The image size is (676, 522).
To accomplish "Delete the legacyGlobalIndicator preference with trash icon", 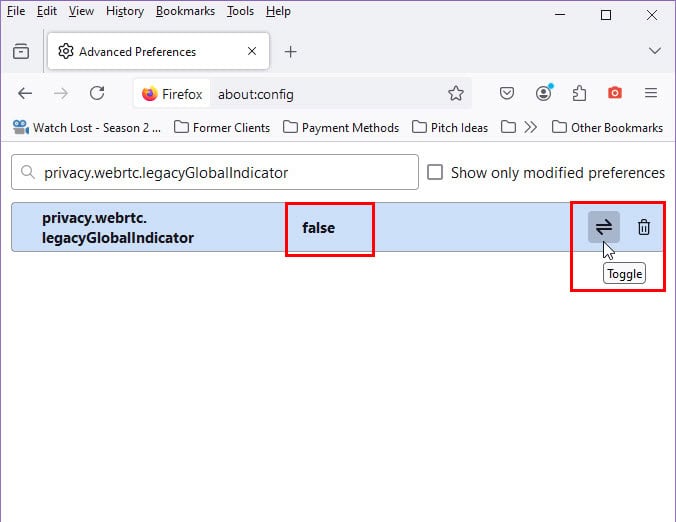I will [x=644, y=227].
